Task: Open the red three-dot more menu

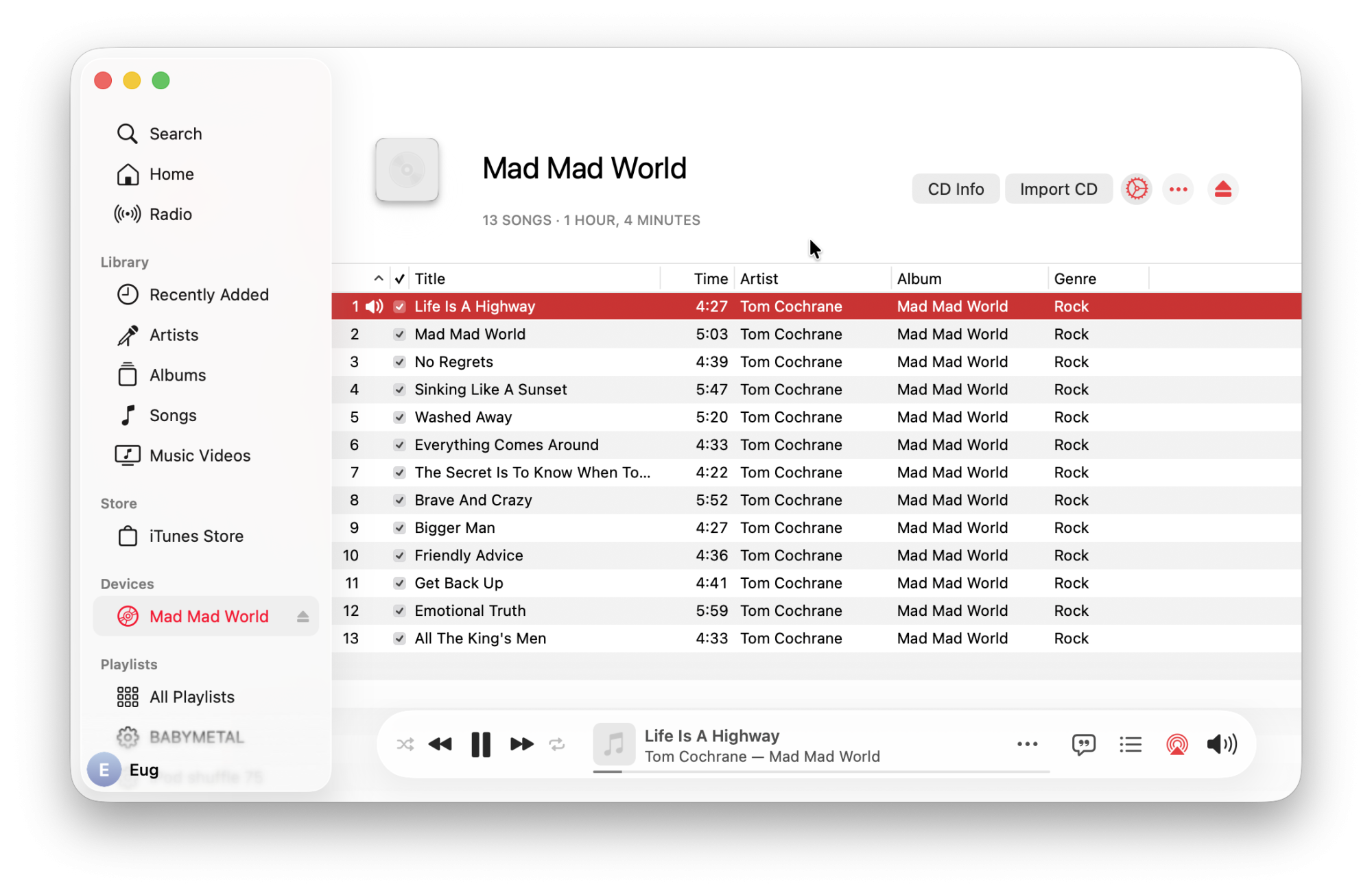Action: 1178,189
